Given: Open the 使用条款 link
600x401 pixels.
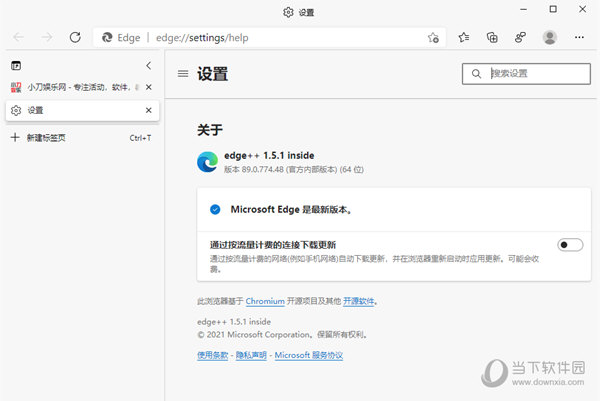Looking at the screenshot, I should tap(212, 355).
